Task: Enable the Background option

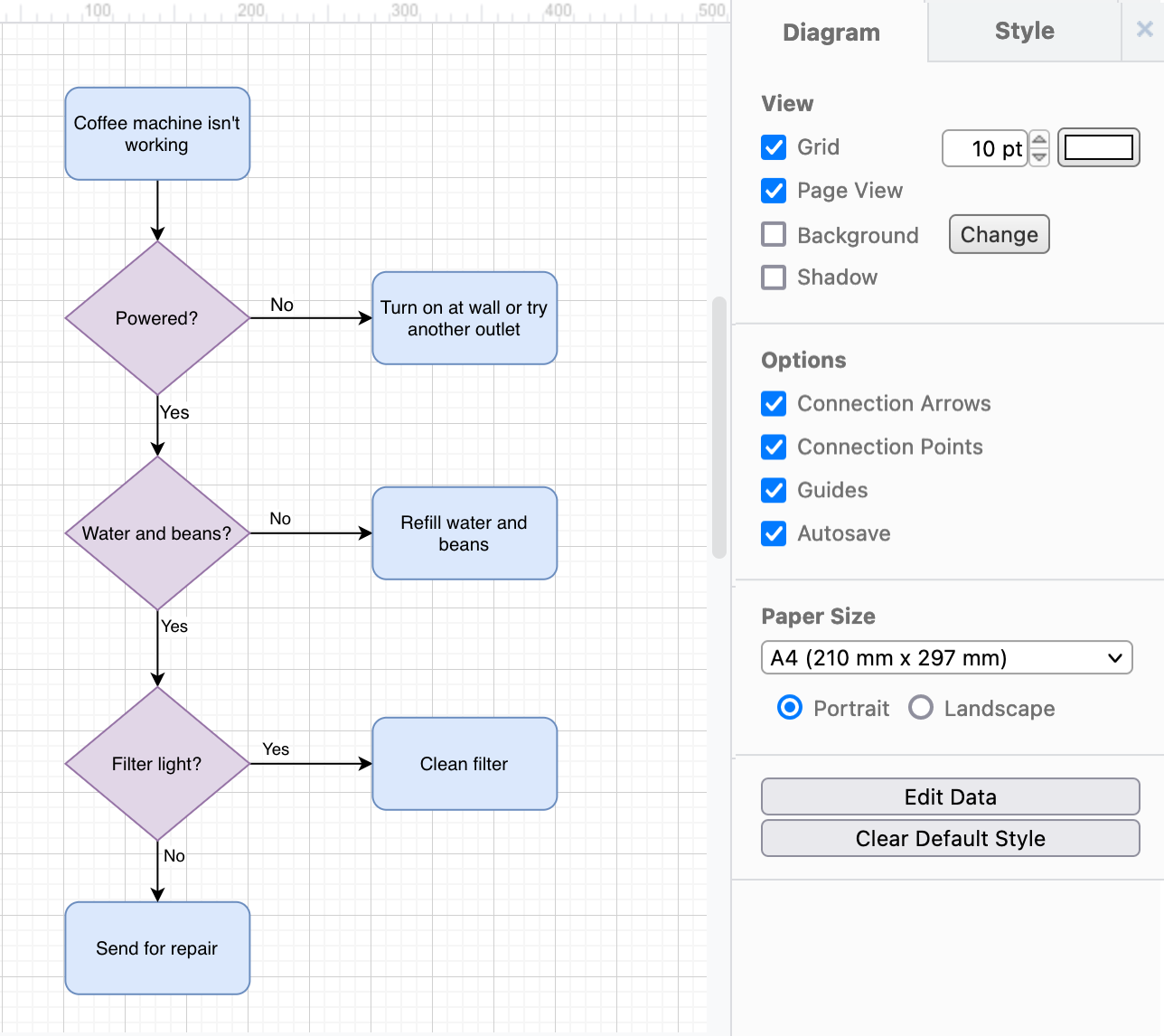Action: pos(774,234)
